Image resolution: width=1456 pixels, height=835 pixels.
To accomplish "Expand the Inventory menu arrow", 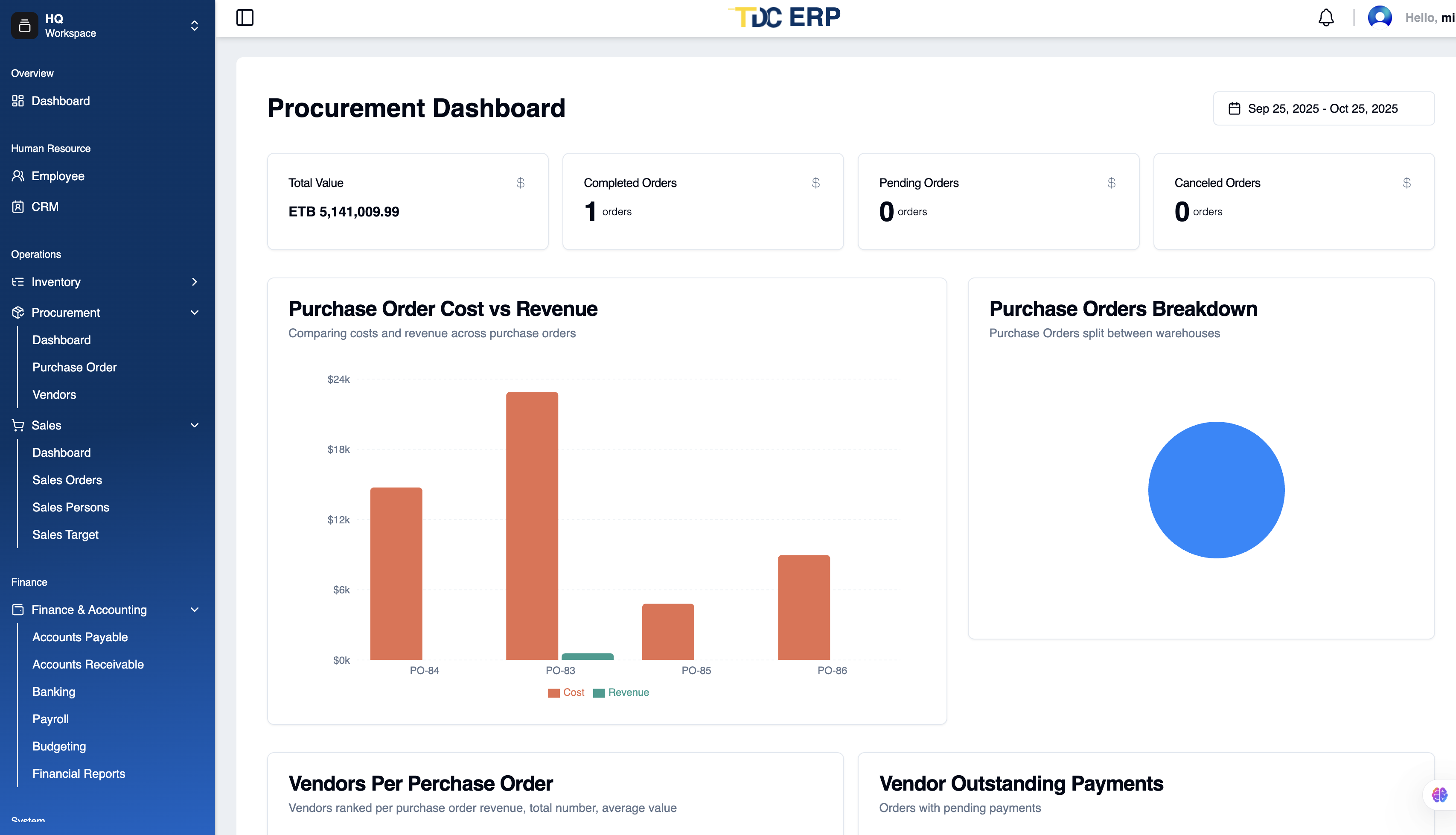I will pyautogui.click(x=194, y=282).
